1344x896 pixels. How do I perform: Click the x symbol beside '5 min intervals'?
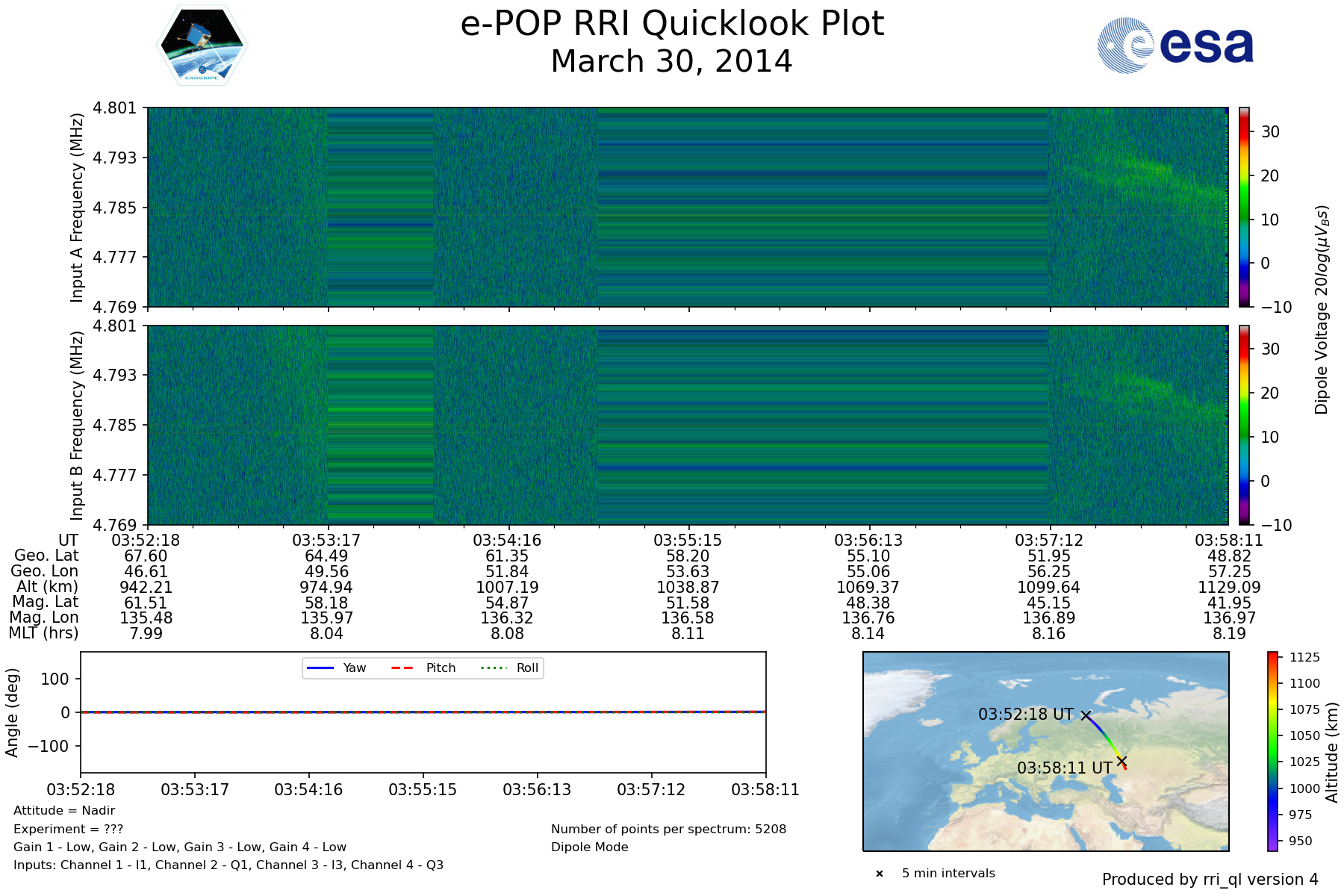[x=880, y=874]
